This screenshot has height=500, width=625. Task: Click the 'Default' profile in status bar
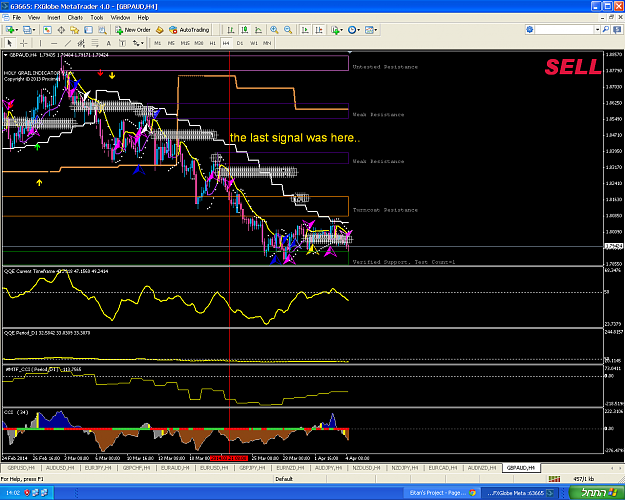click(x=284, y=479)
